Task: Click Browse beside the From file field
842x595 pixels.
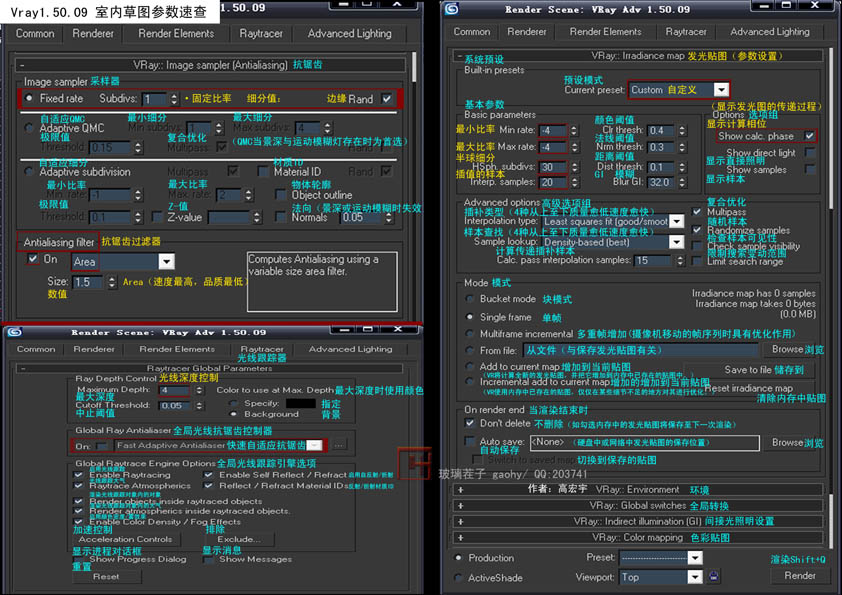Action: click(x=792, y=350)
